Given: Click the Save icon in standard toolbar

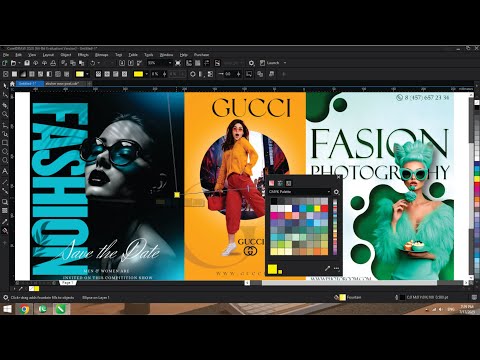Looking at the screenshot, I should tap(27, 63).
